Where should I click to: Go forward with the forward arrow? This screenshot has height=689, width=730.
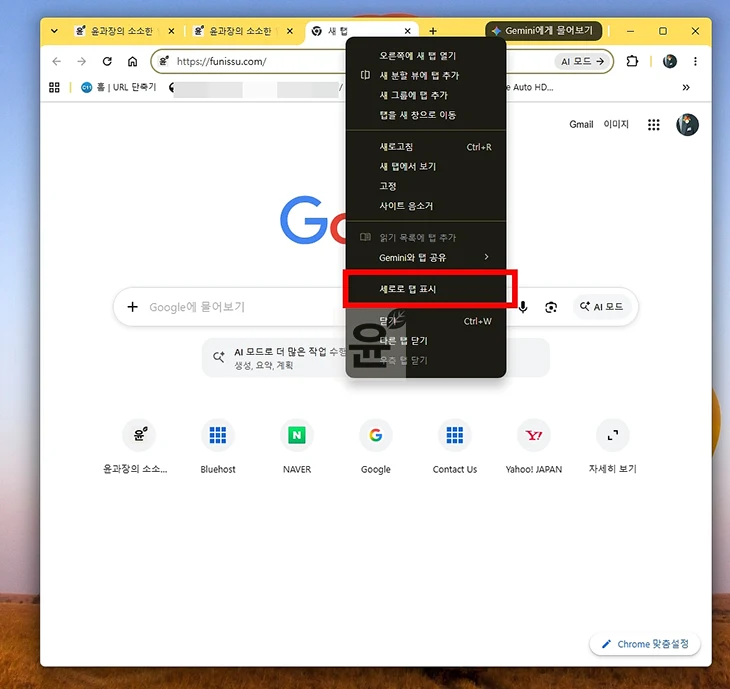[x=81, y=61]
